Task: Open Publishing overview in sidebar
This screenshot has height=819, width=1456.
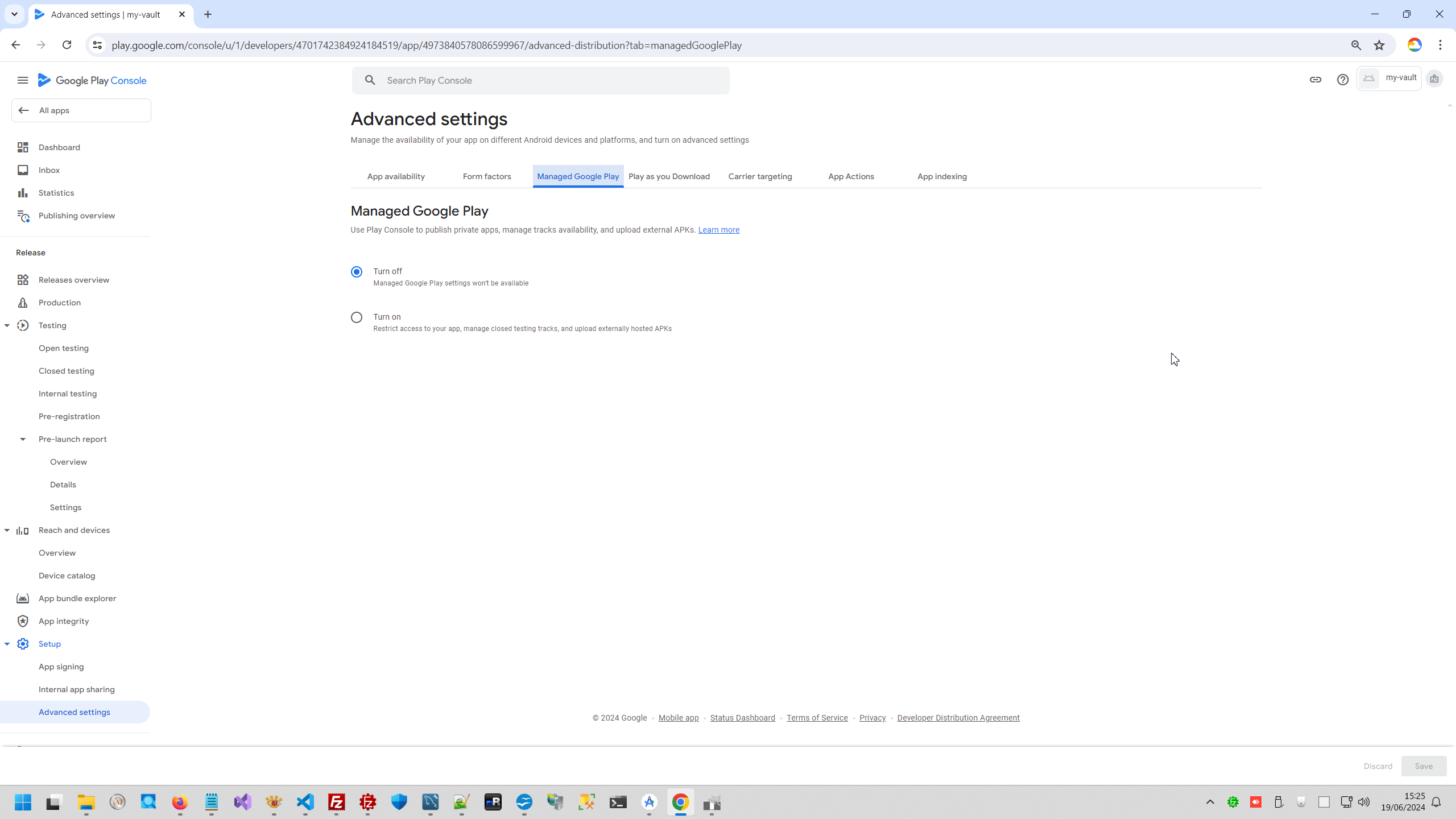Action: [x=76, y=216]
